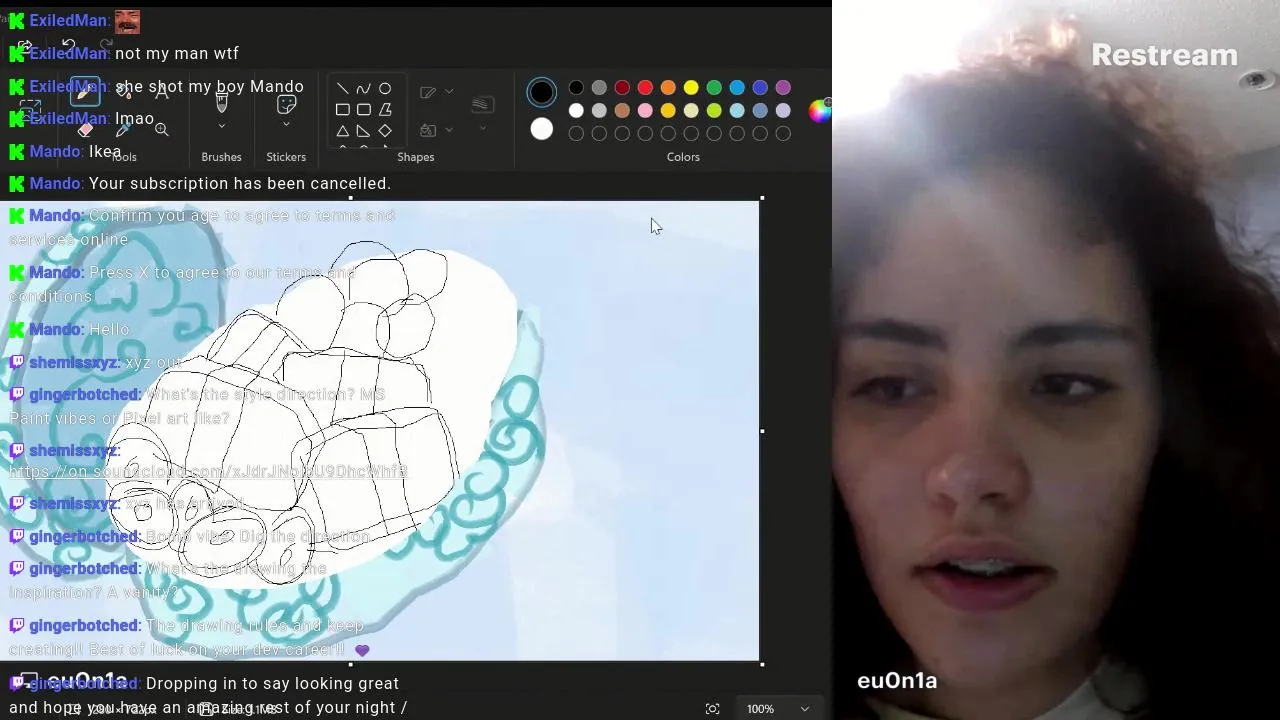Pick the yellow palette color
Image resolution: width=1280 pixels, height=720 pixels.
point(691,89)
